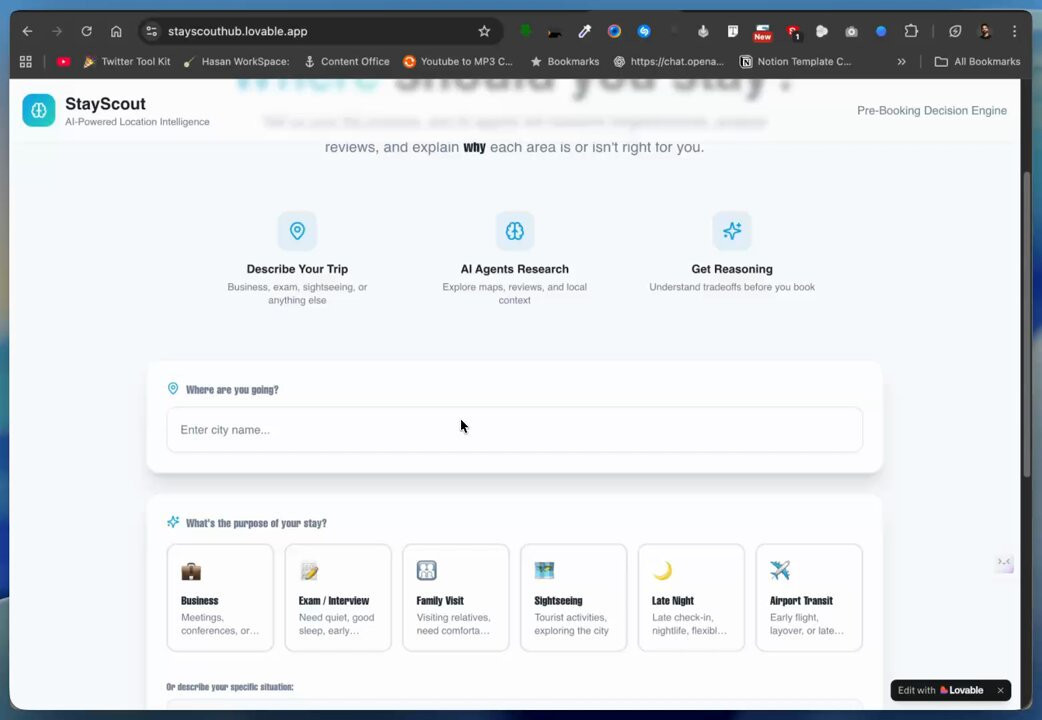
Task: Open the Bookmarks folder star
Action: tap(565, 62)
